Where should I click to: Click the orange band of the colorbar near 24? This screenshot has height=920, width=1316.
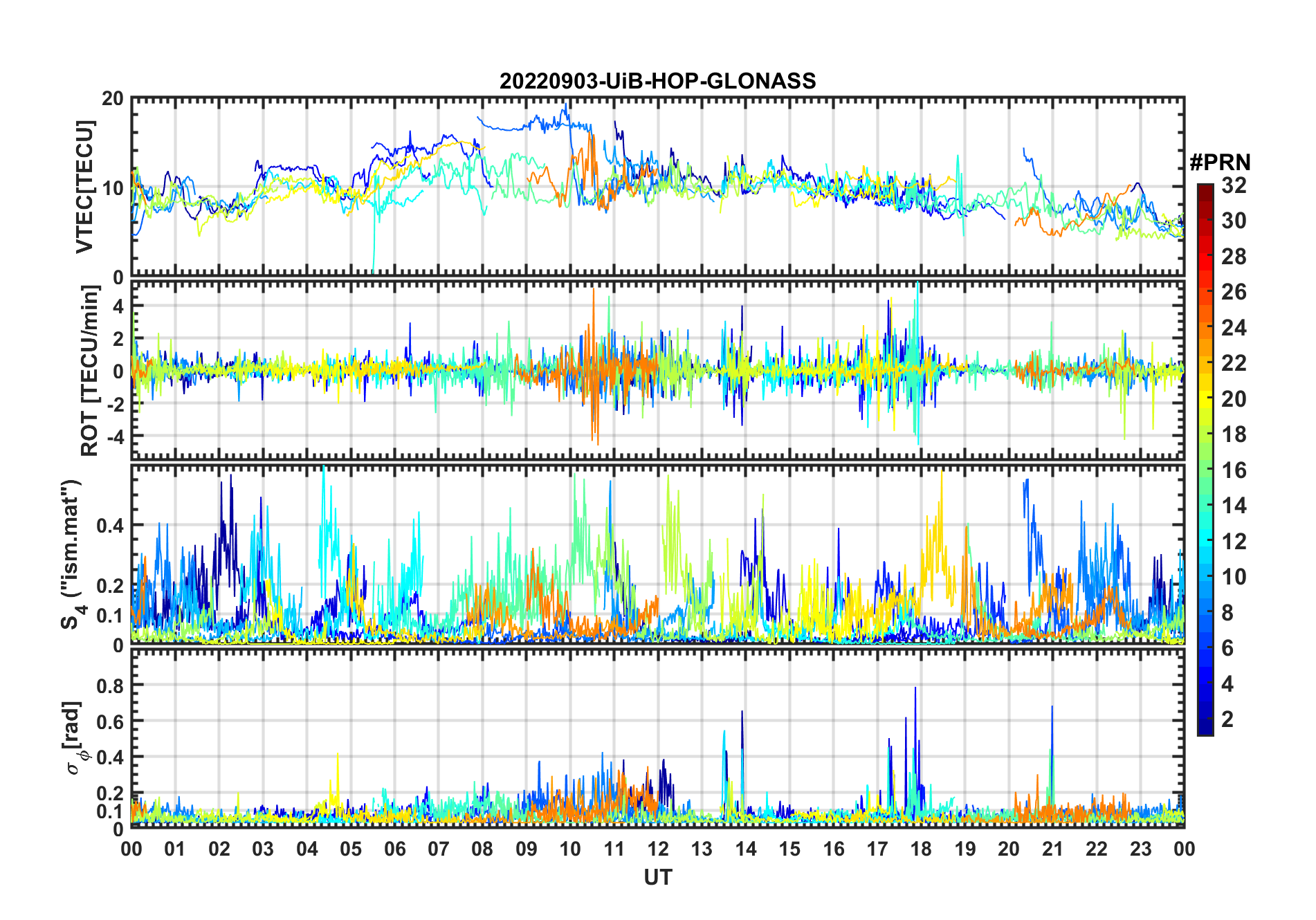(1205, 327)
